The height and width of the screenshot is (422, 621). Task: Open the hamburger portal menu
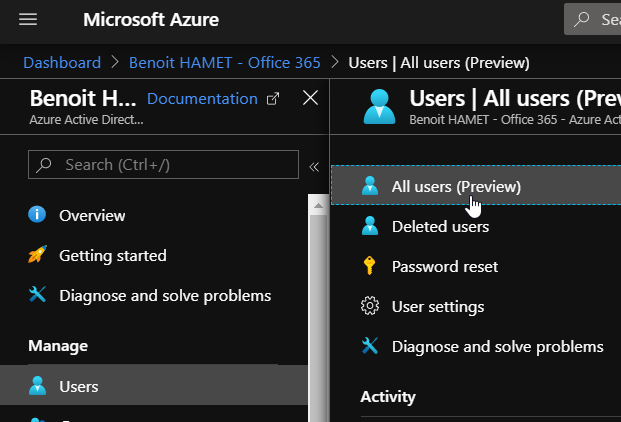click(x=28, y=20)
